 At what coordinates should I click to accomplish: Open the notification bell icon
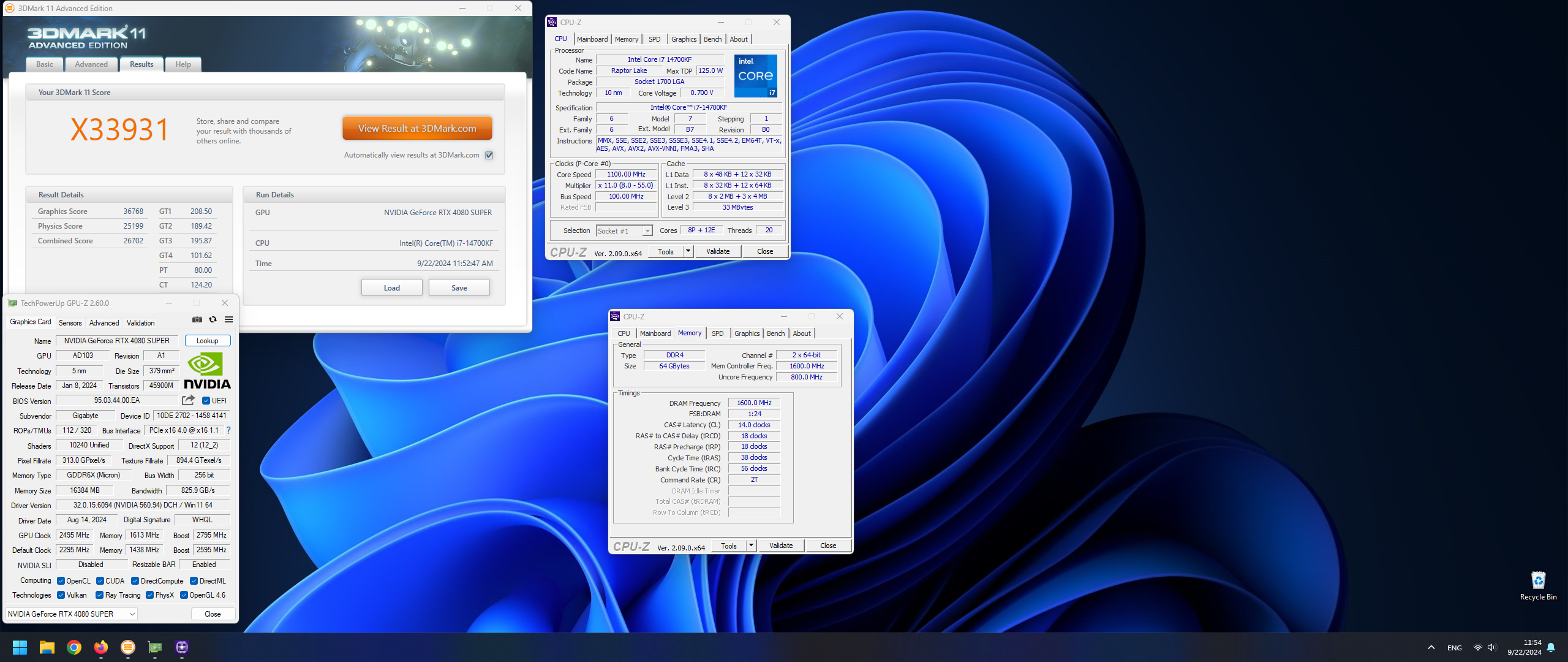click(x=1551, y=647)
